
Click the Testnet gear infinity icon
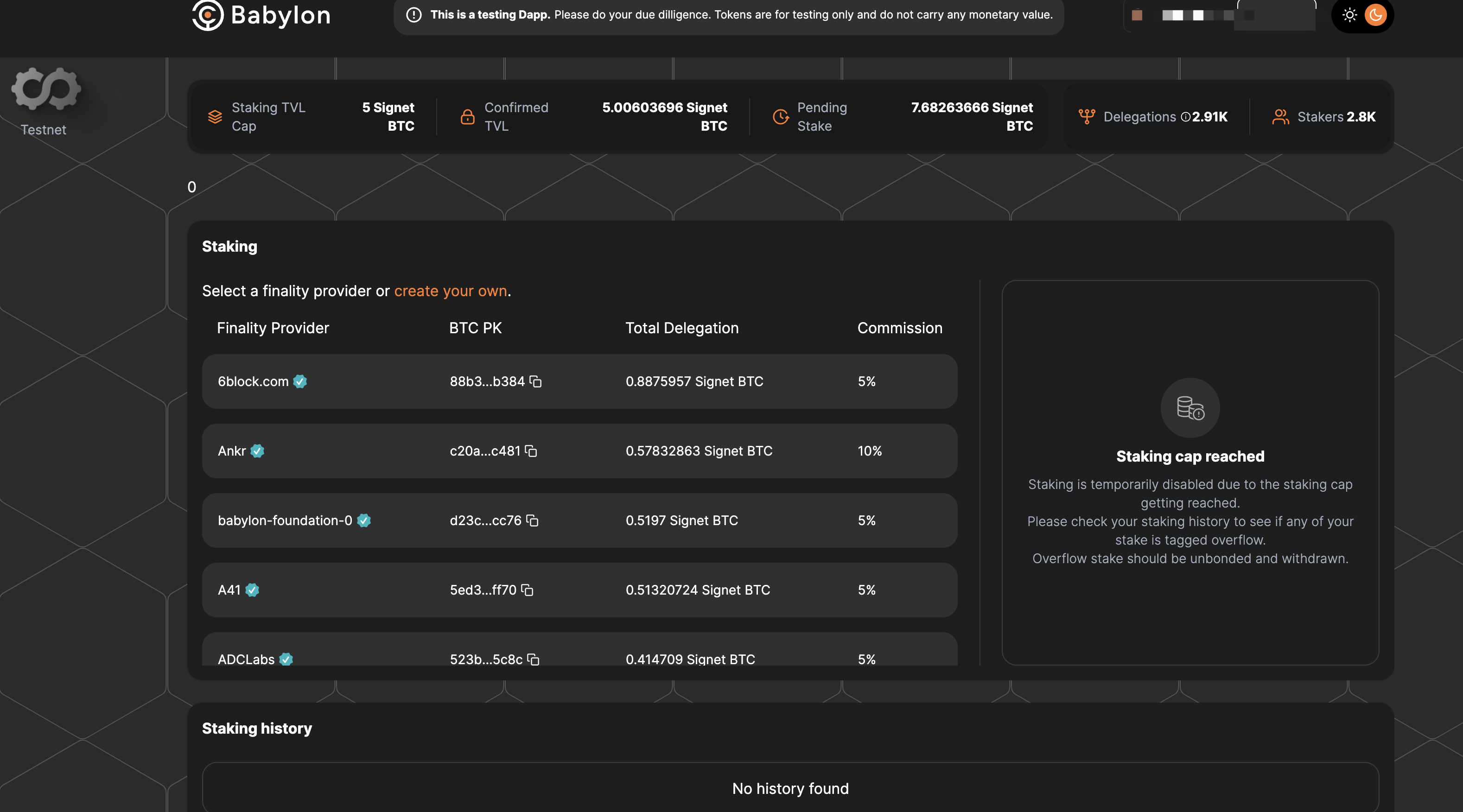(x=46, y=89)
